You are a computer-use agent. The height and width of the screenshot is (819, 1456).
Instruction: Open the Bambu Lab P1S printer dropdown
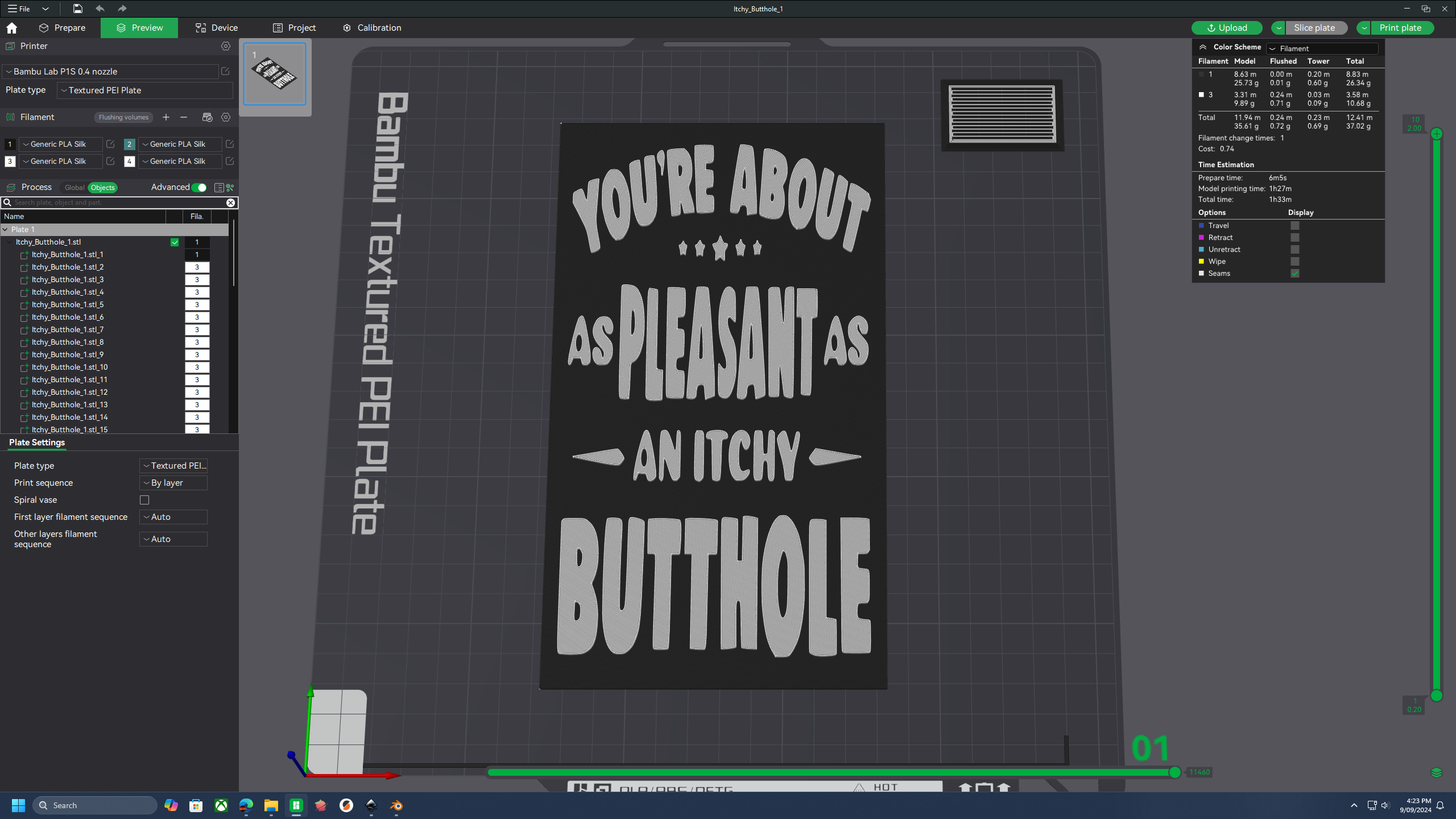click(111, 71)
